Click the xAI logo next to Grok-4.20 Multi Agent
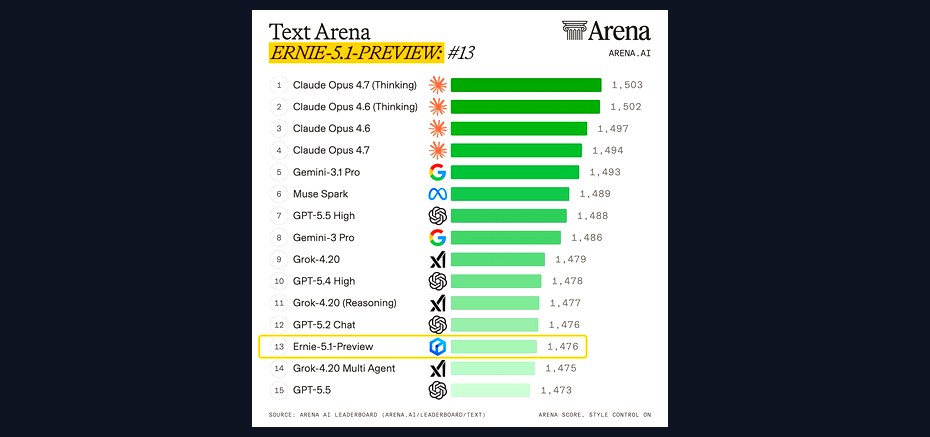The width and height of the screenshot is (930, 437). point(438,368)
